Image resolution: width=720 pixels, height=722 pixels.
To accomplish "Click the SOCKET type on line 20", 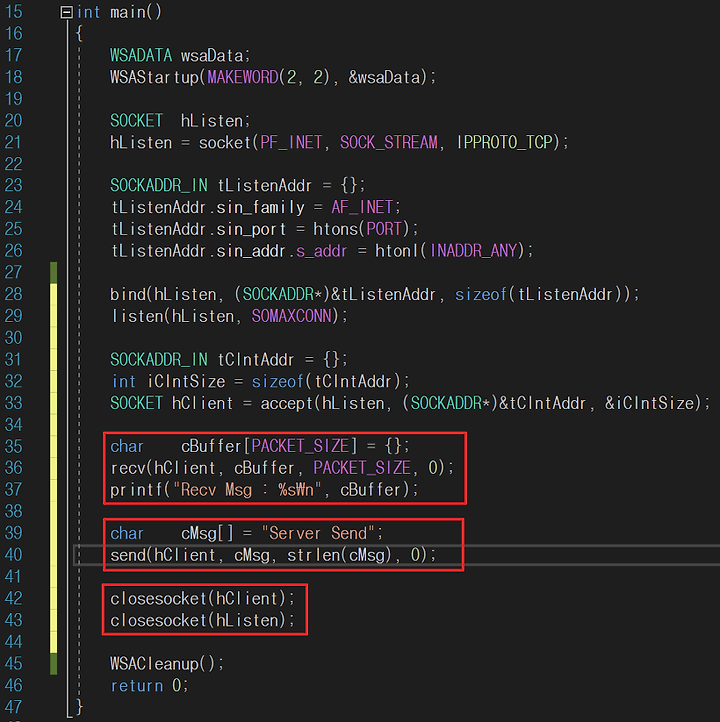I will click(136, 121).
